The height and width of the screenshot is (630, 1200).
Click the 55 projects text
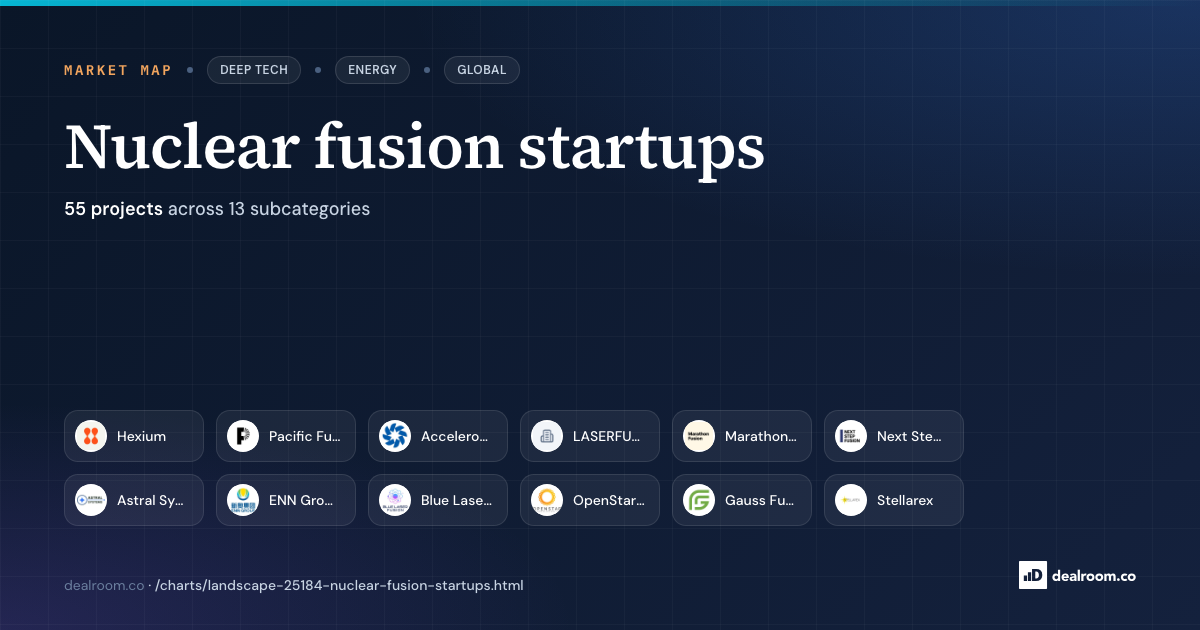click(113, 209)
